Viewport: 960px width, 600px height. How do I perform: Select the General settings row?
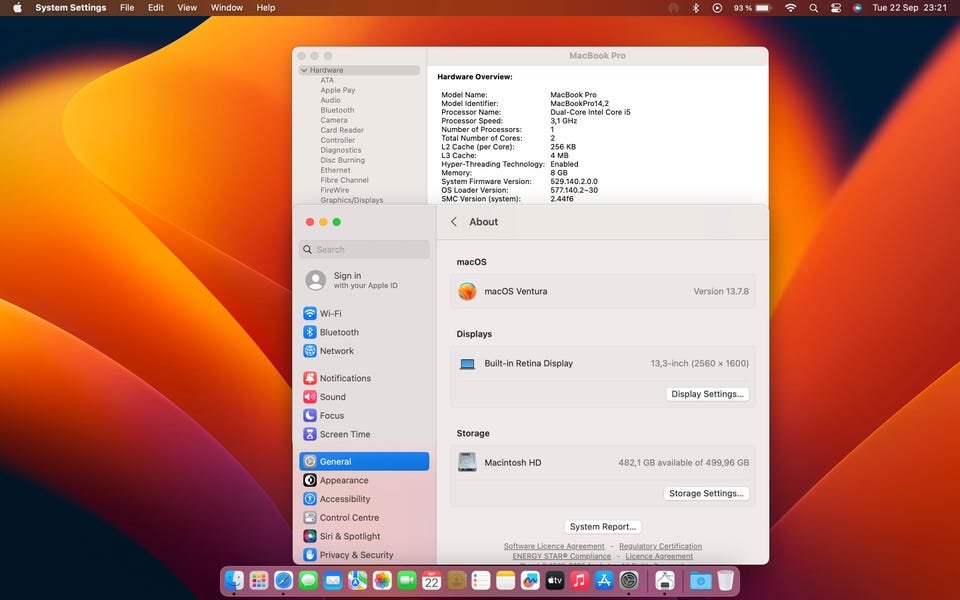pos(364,462)
